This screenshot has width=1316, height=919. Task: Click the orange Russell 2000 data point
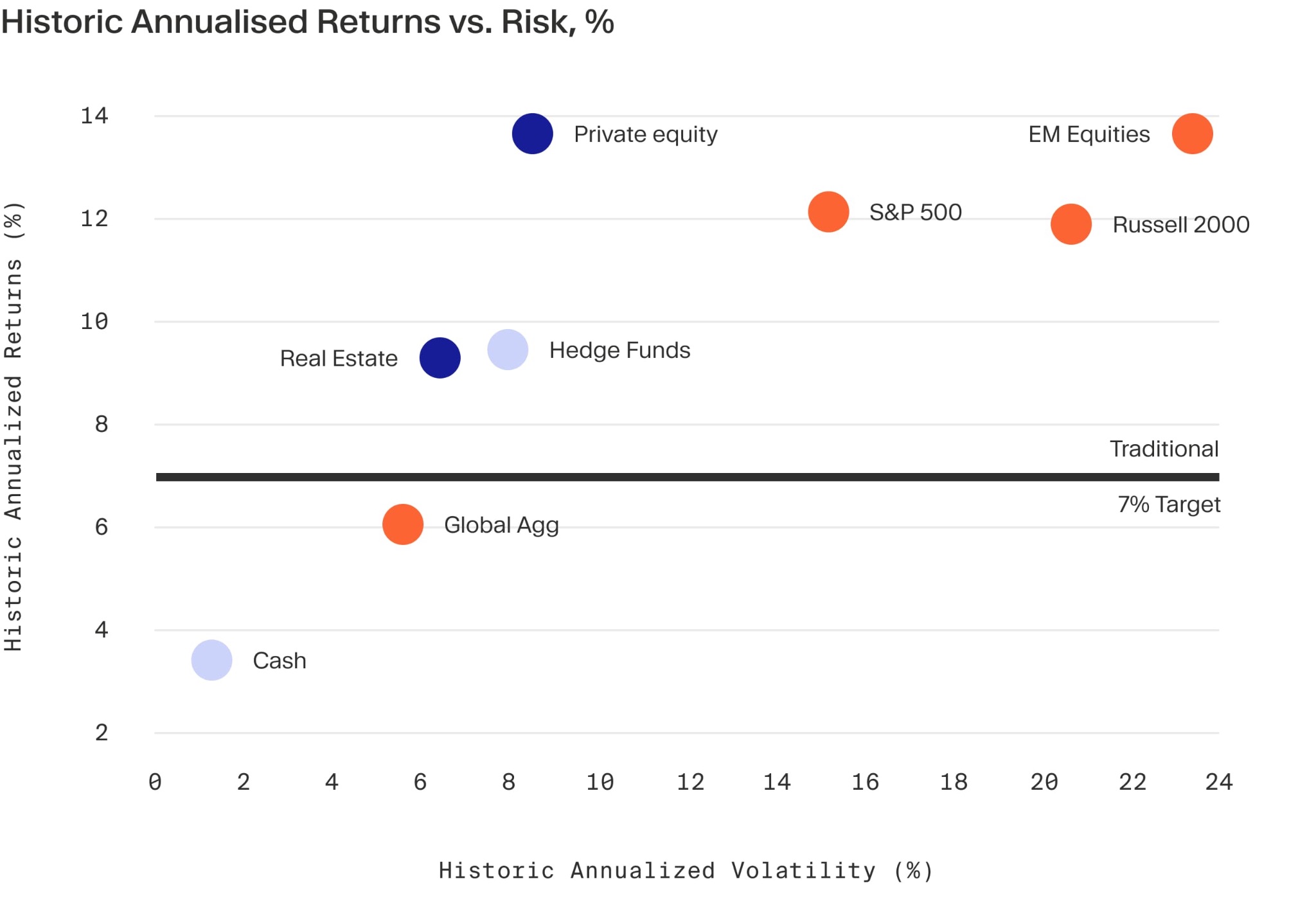tap(1071, 224)
